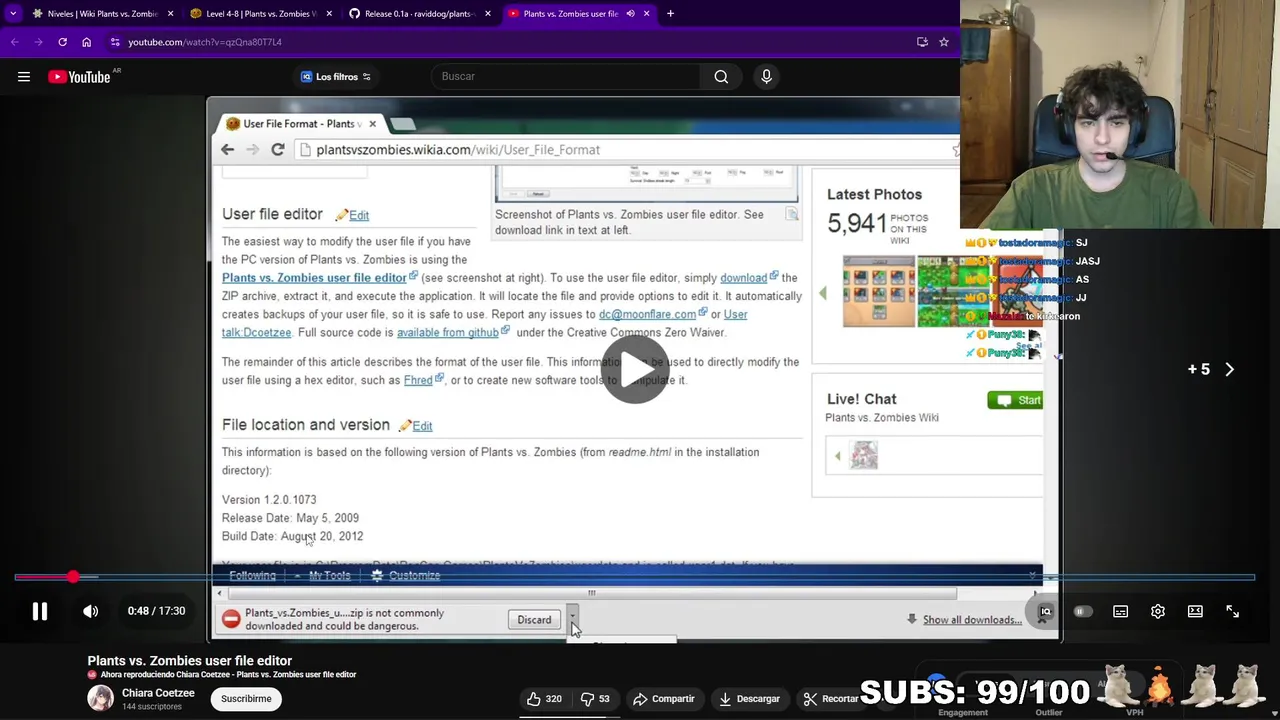Click the Compartir share button
The image size is (1280, 720).
664,699
